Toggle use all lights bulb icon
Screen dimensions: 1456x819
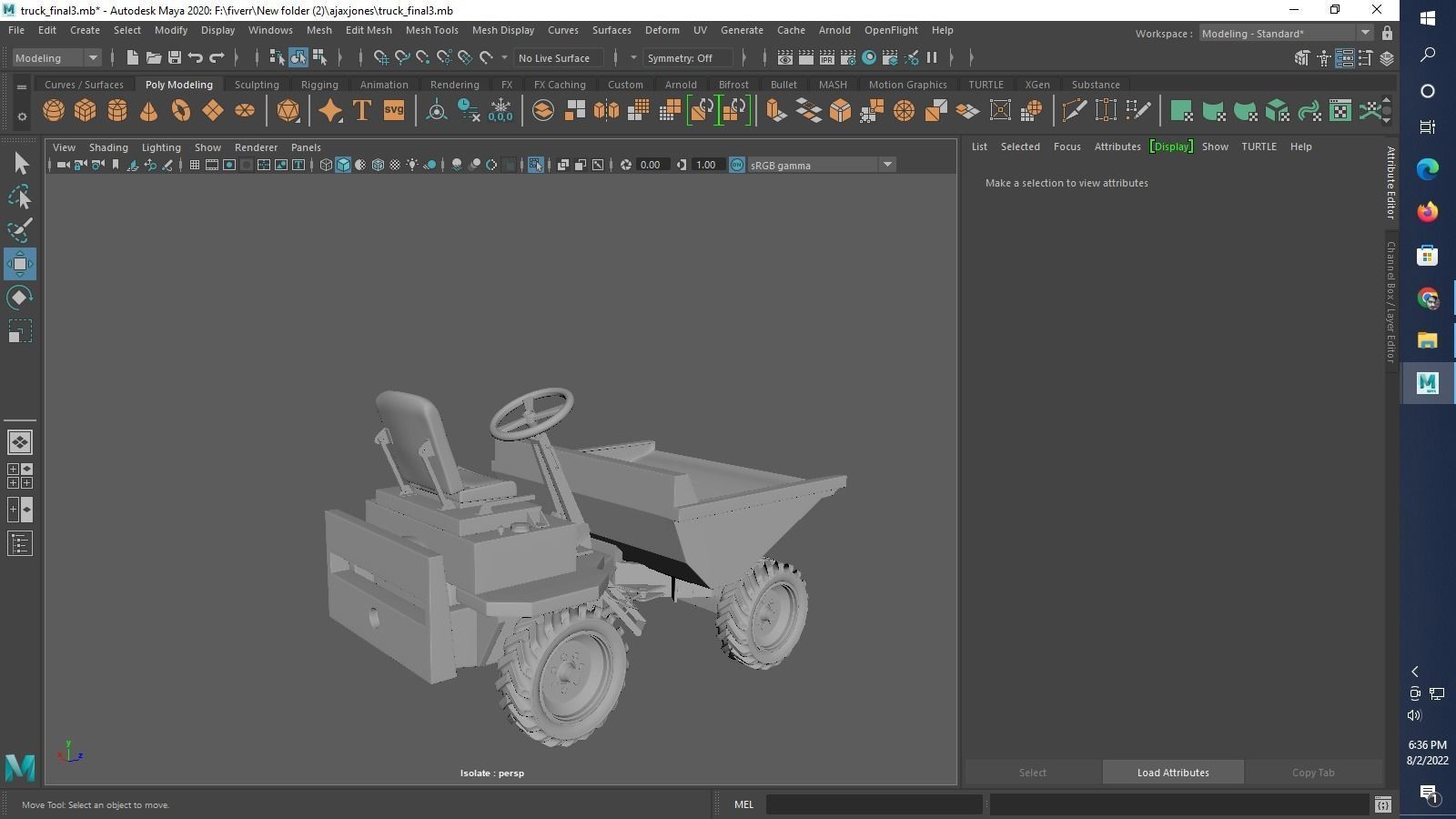coord(412,165)
